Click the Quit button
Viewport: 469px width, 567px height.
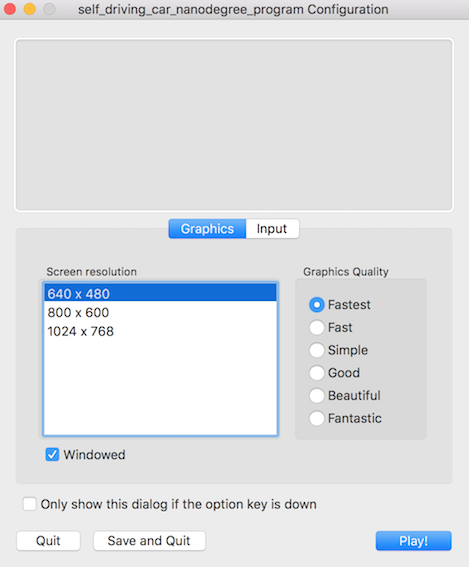tap(48, 541)
